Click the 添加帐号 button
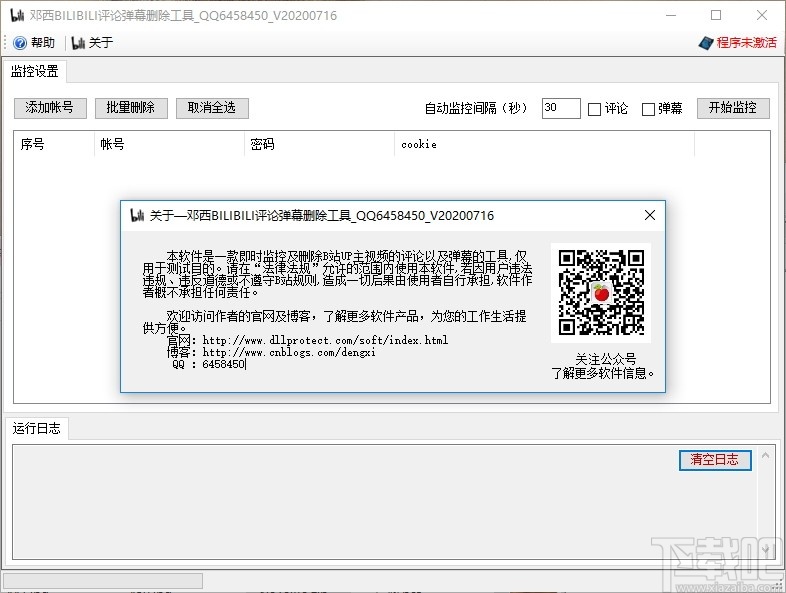 pyautogui.click(x=50, y=108)
